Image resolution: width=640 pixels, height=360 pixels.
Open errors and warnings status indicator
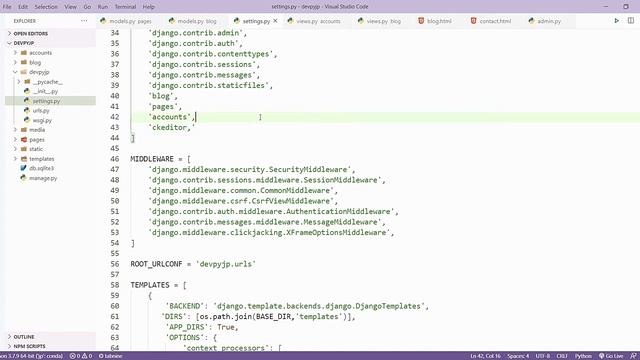[80, 356]
